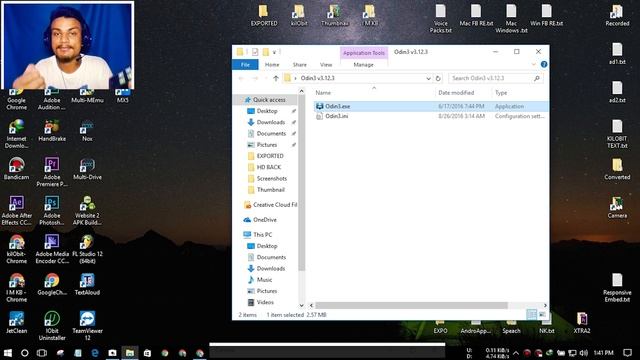Open the Converted folder on desktop

617,169
